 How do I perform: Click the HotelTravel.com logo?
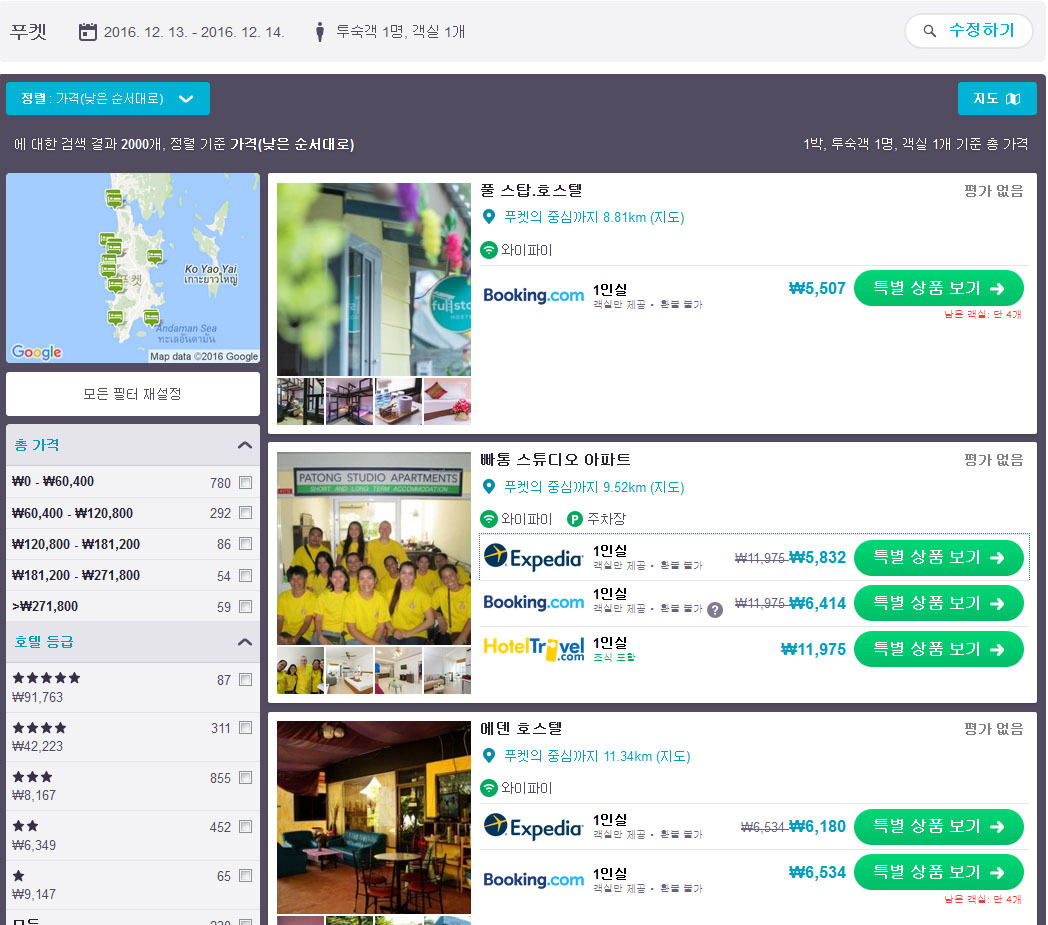tap(533, 649)
